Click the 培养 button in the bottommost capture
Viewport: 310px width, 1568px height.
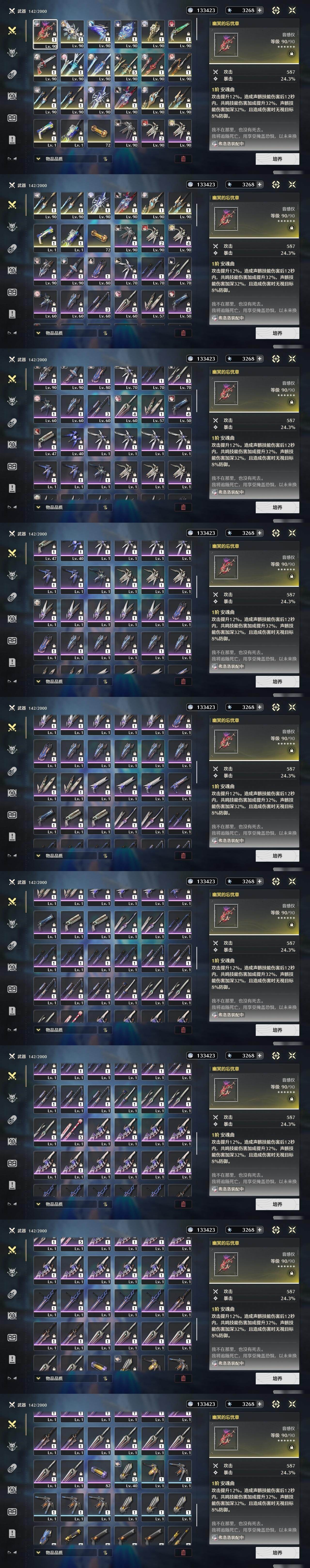pos(277,1553)
